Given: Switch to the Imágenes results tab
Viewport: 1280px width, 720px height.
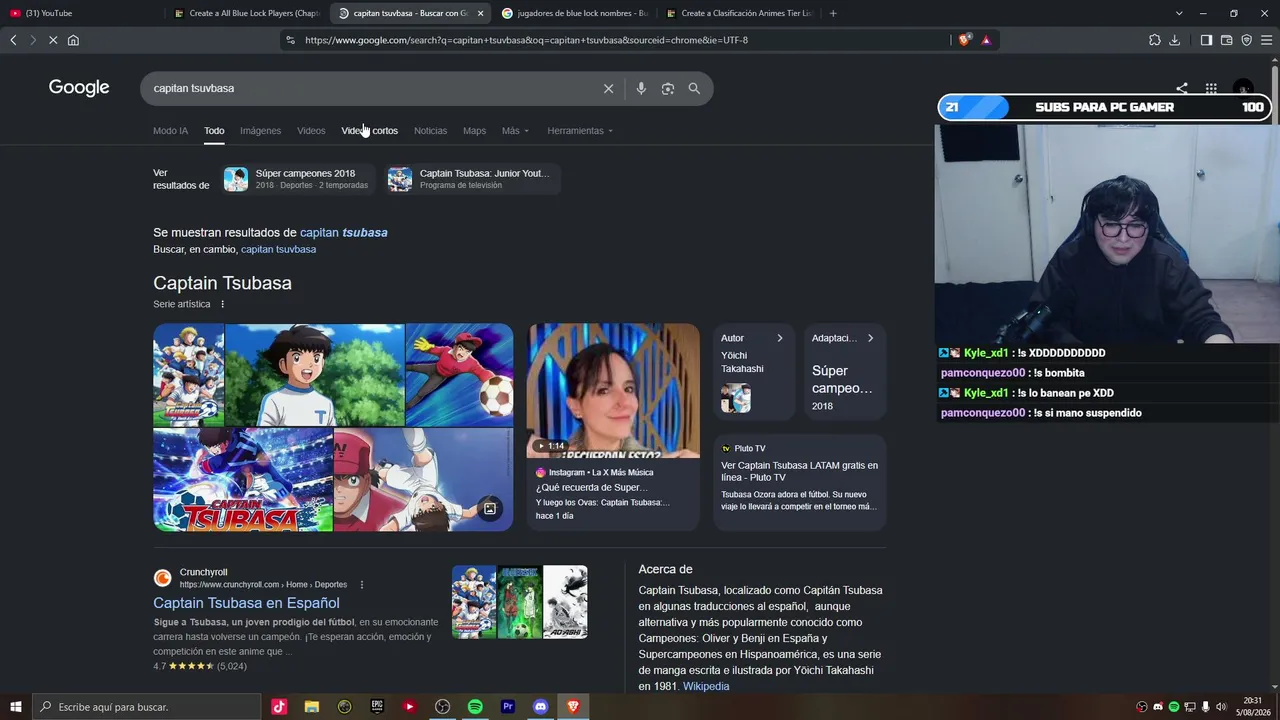Looking at the screenshot, I should pyautogui.click(x=260, y=131).
